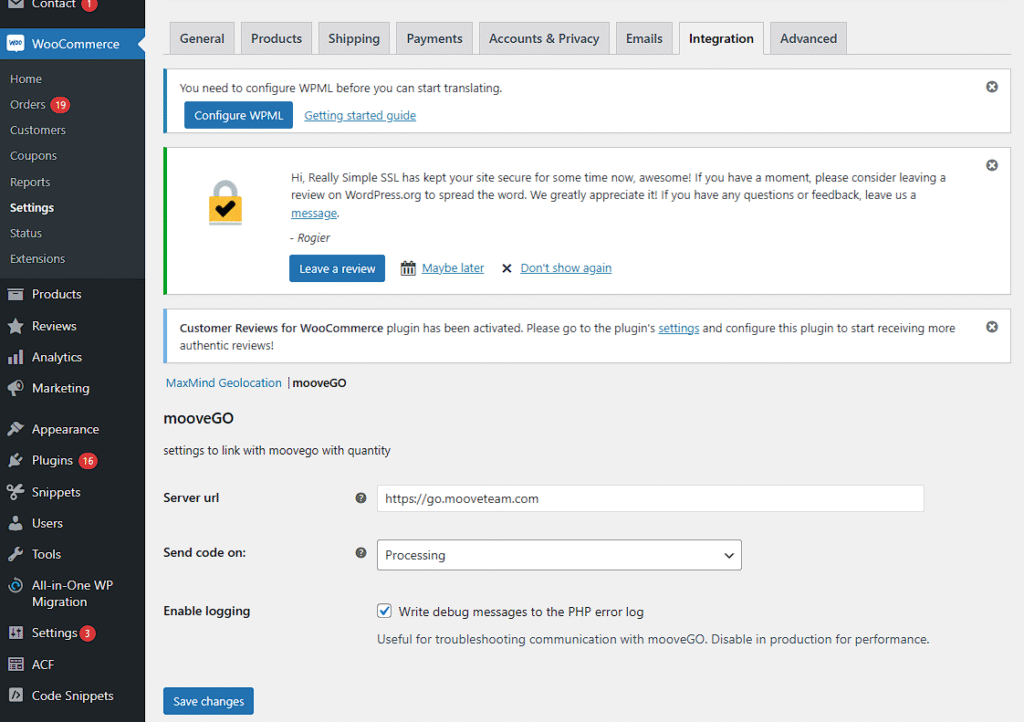Click the Products box icon in sidebar
The image size is (1024, 722).
pos(16,294)
